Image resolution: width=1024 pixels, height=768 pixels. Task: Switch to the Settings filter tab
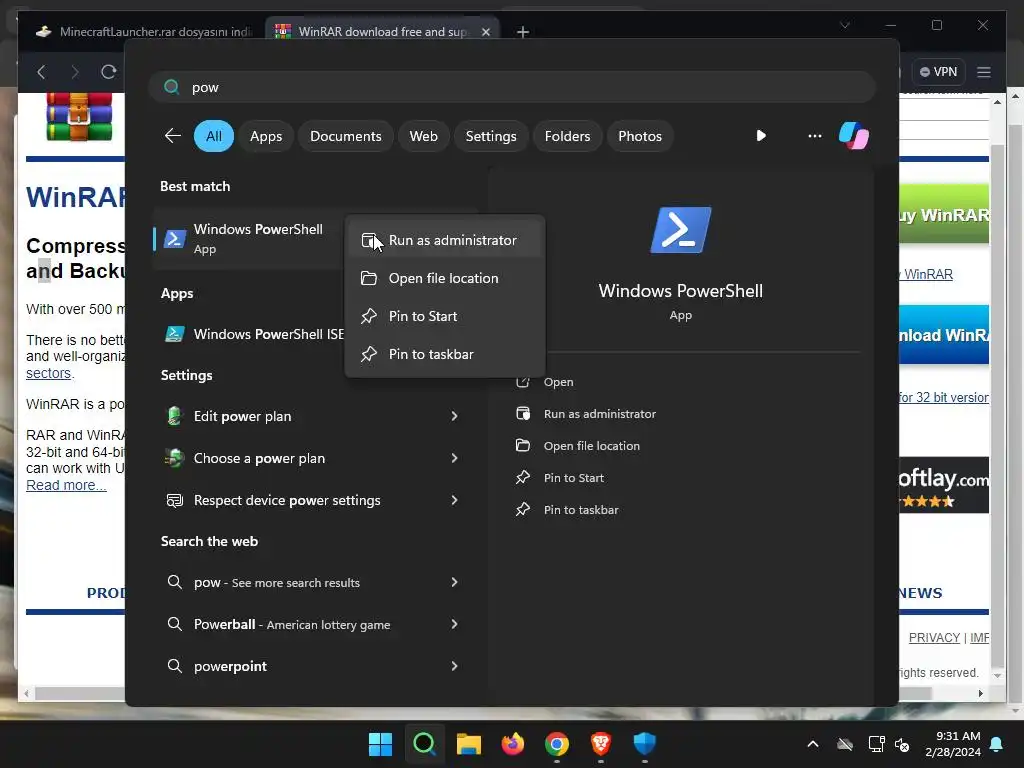coord(490,136)
